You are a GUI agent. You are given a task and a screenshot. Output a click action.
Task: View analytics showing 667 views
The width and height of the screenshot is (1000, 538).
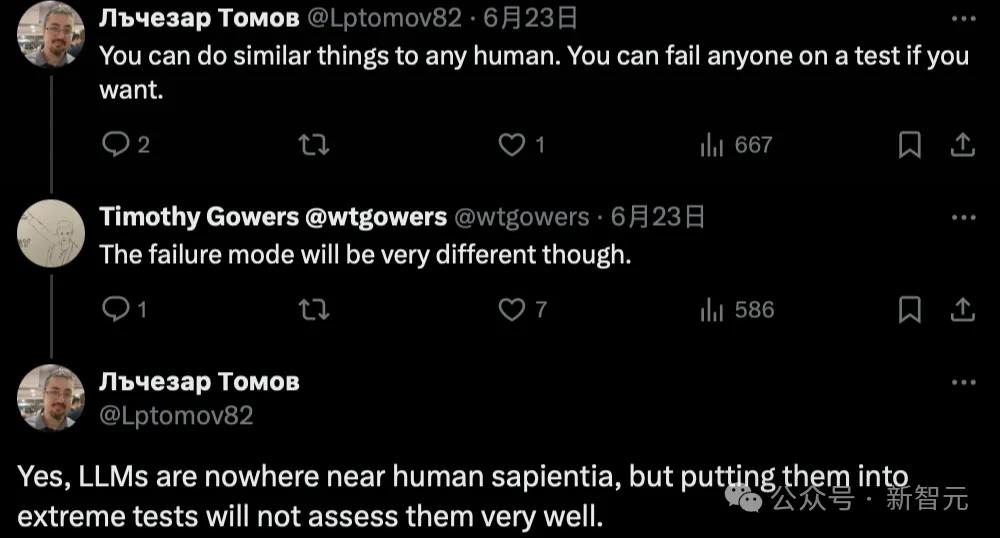tap(711, 146)
